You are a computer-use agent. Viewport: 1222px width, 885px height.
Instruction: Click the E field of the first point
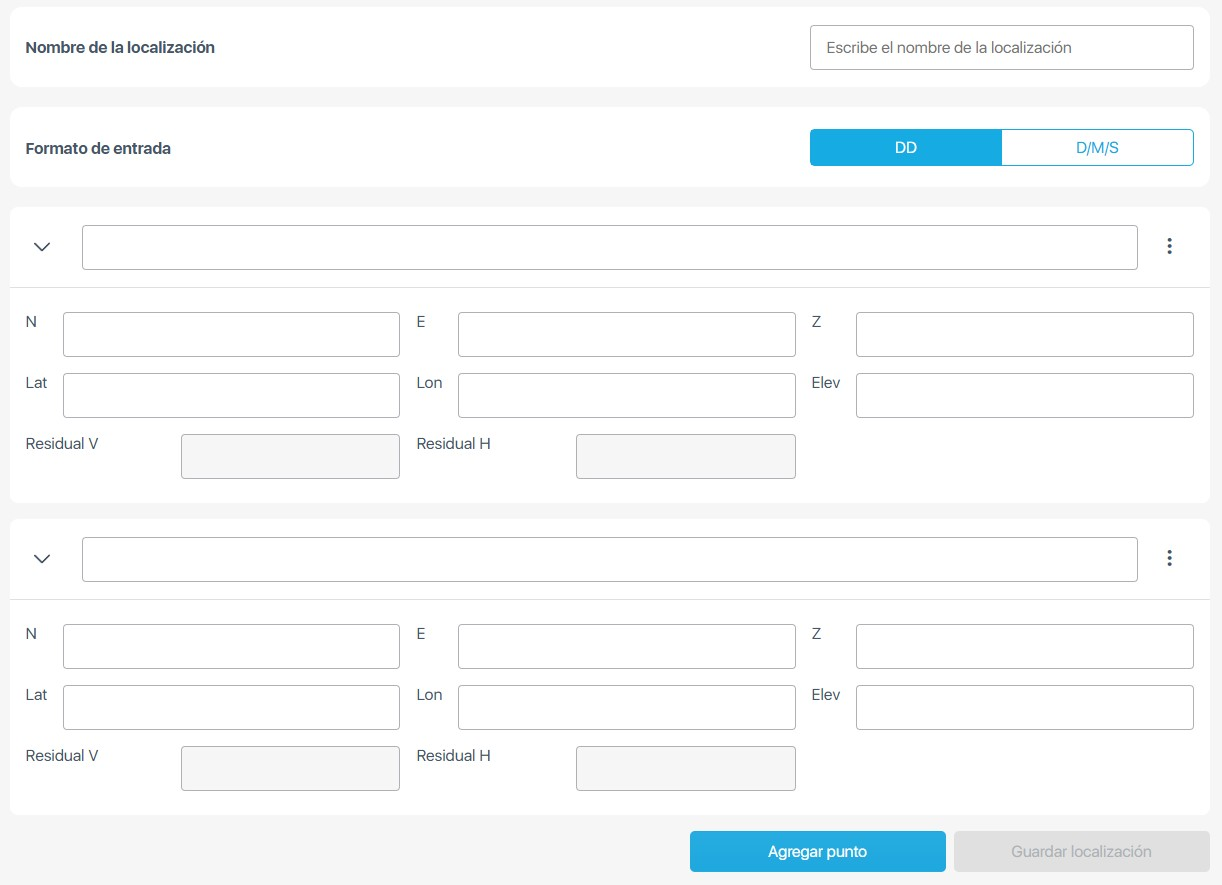click(x=626, y=335)
